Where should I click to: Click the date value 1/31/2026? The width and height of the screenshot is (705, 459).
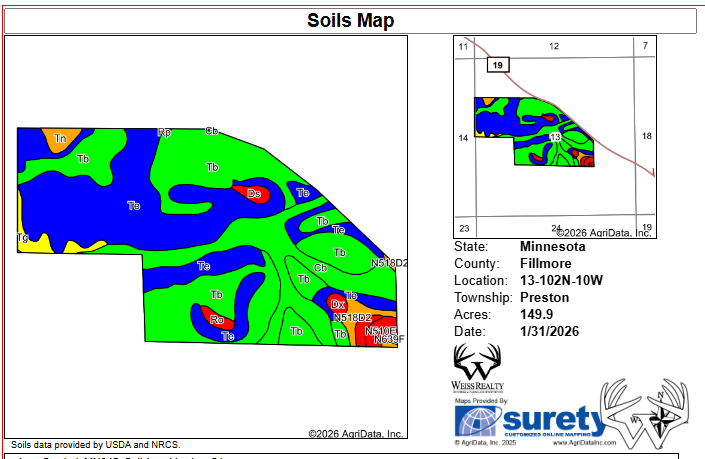point(549,331)
